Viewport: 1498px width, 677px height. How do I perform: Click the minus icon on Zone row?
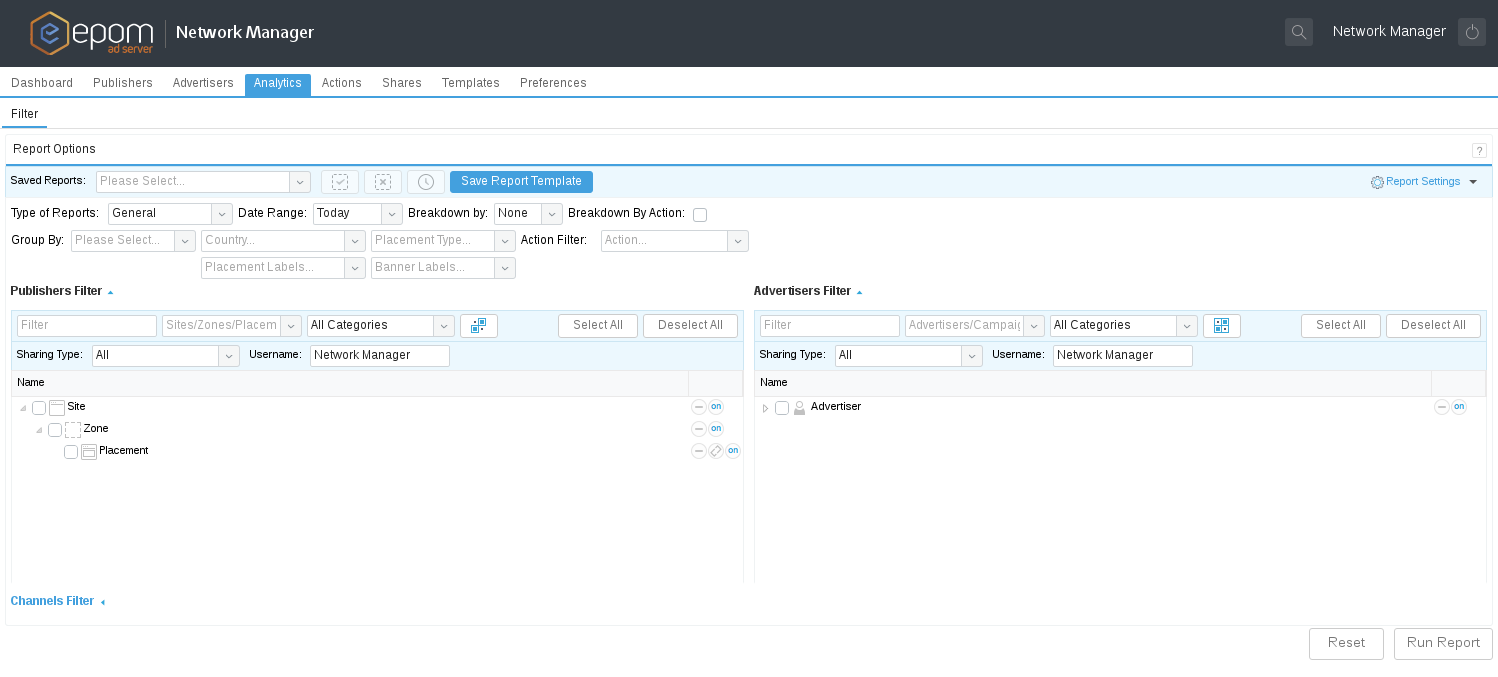[699, 429]
